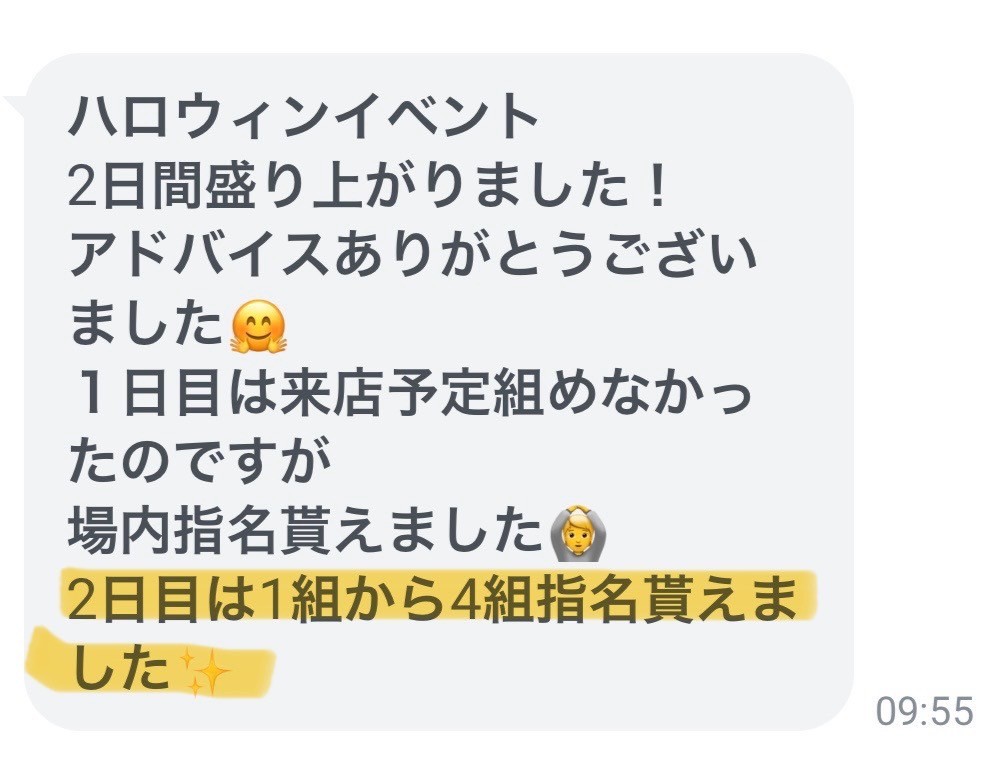Select the 09:55 message timestamp
This screenshot has height=779, width=1003.
[924, 711]
